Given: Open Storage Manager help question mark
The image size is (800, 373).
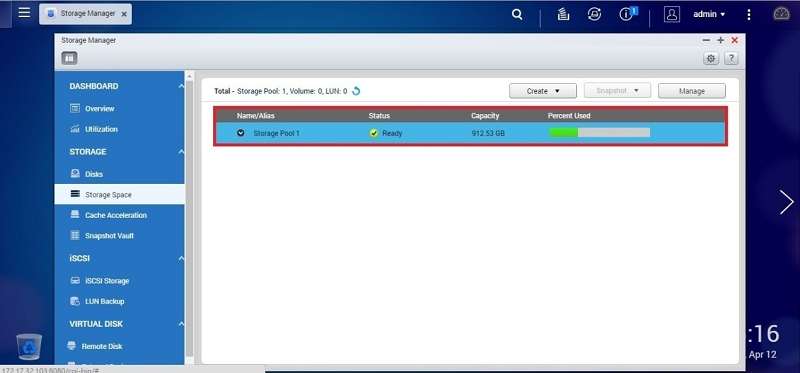Looking at the screenshot, I should coord(731,58).
